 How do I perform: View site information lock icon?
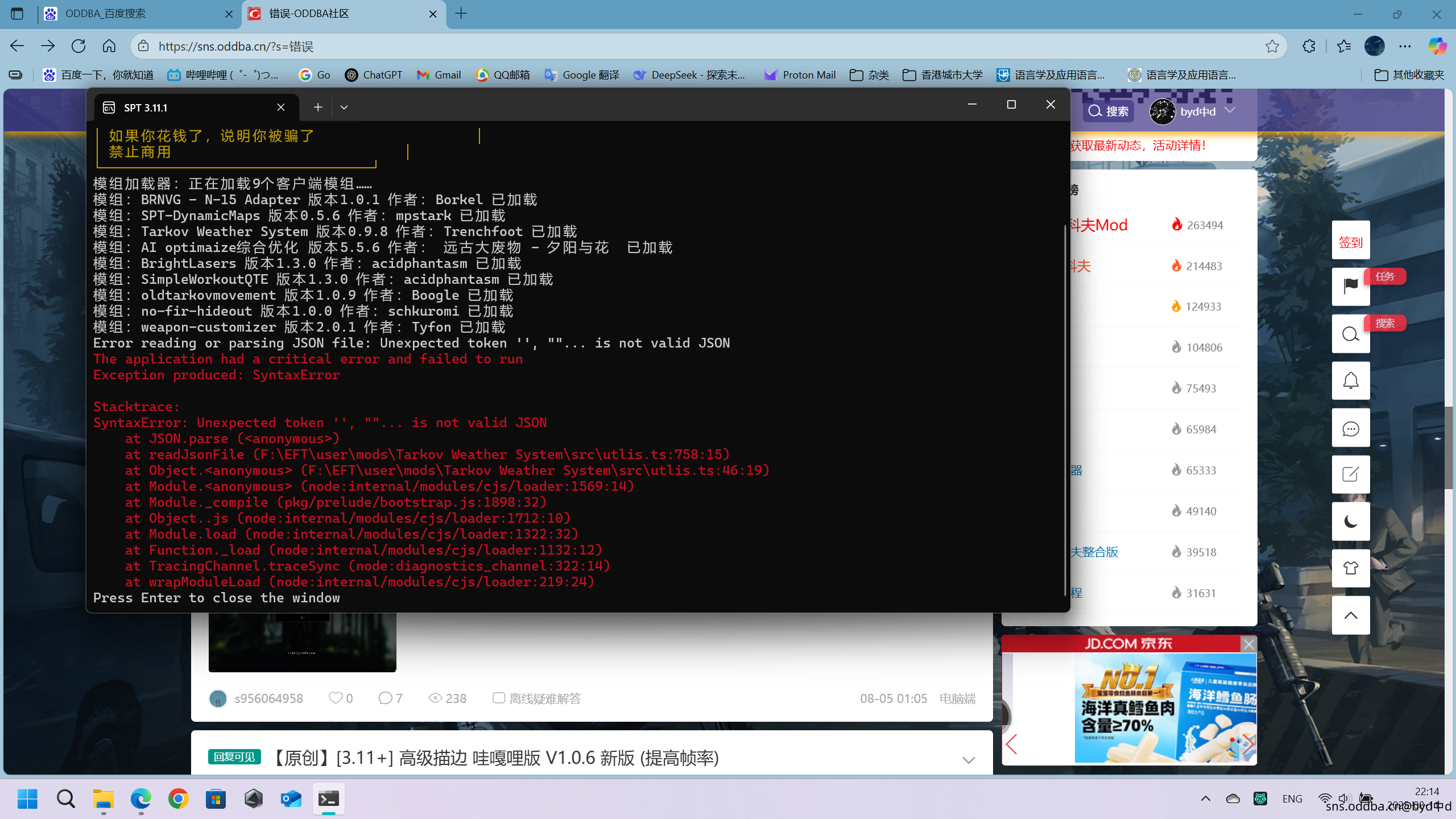pos(144,46)
